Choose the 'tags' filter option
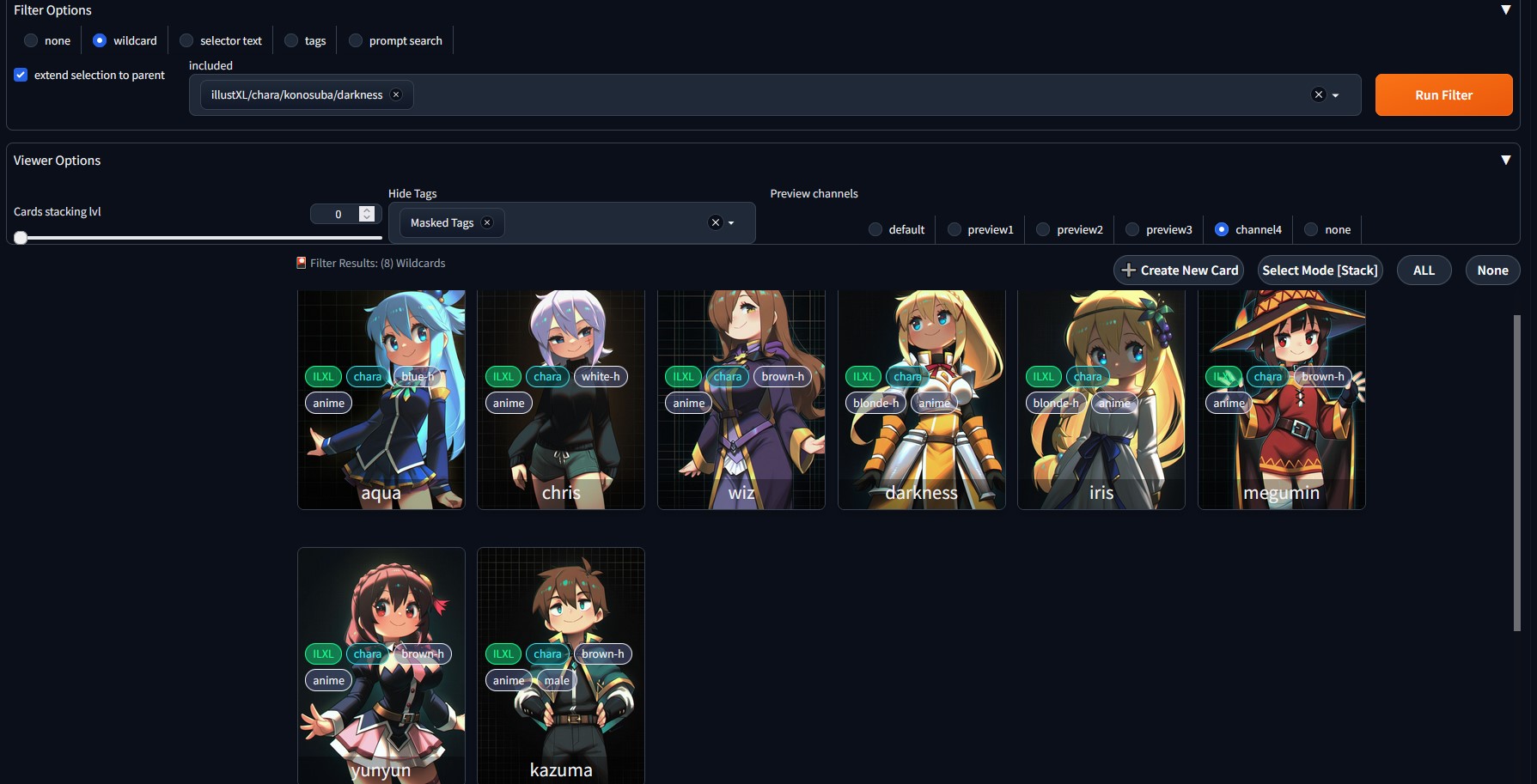The image size is (1537, 784). click(x=306, y=40)
